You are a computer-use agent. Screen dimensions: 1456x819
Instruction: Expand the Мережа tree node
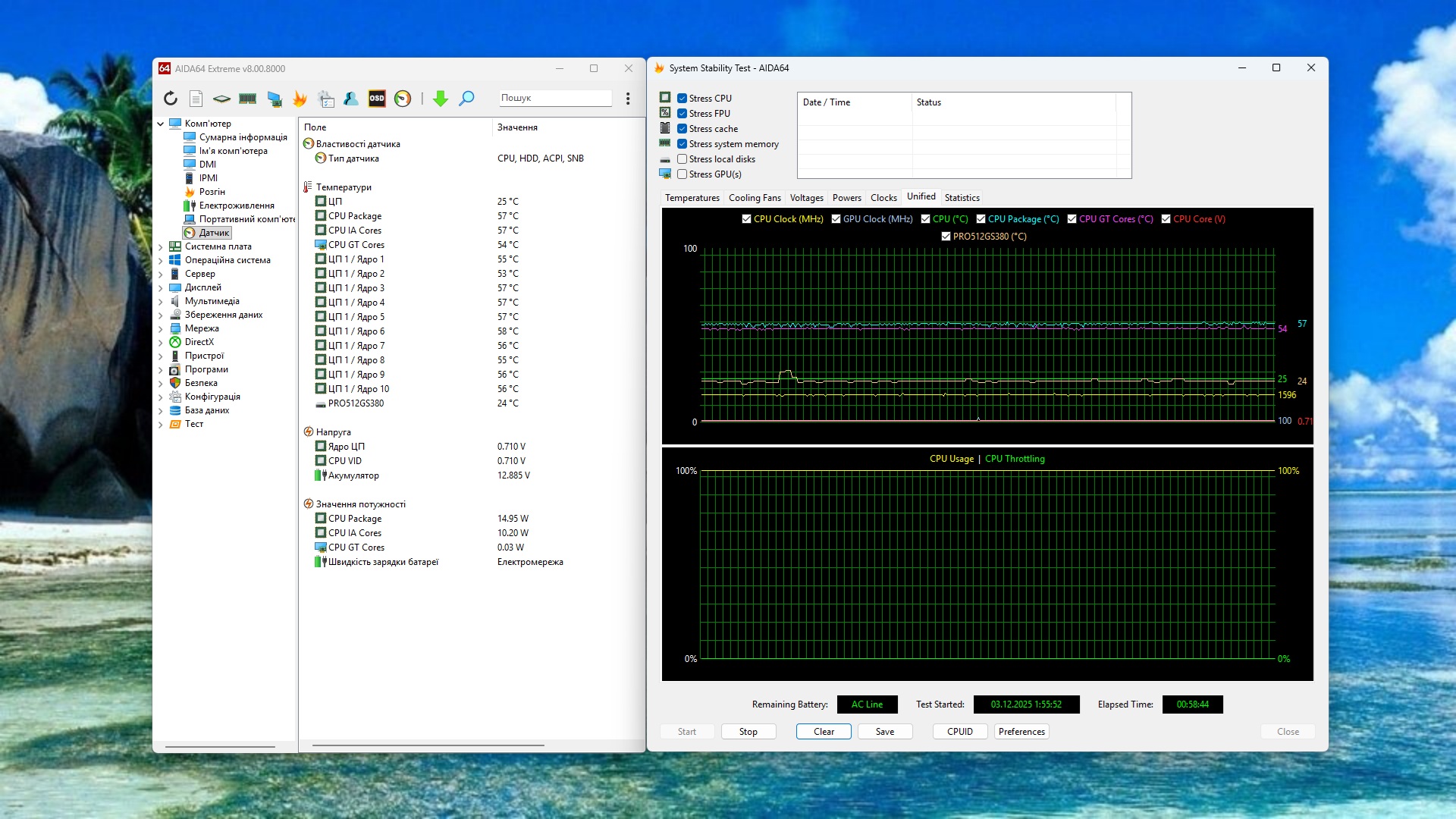[x=161, y=329]
